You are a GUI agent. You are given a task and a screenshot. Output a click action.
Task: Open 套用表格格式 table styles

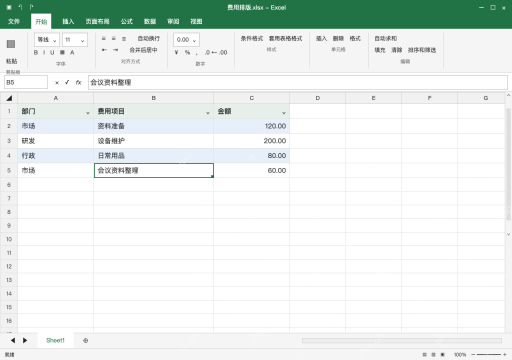coord(286,39)
